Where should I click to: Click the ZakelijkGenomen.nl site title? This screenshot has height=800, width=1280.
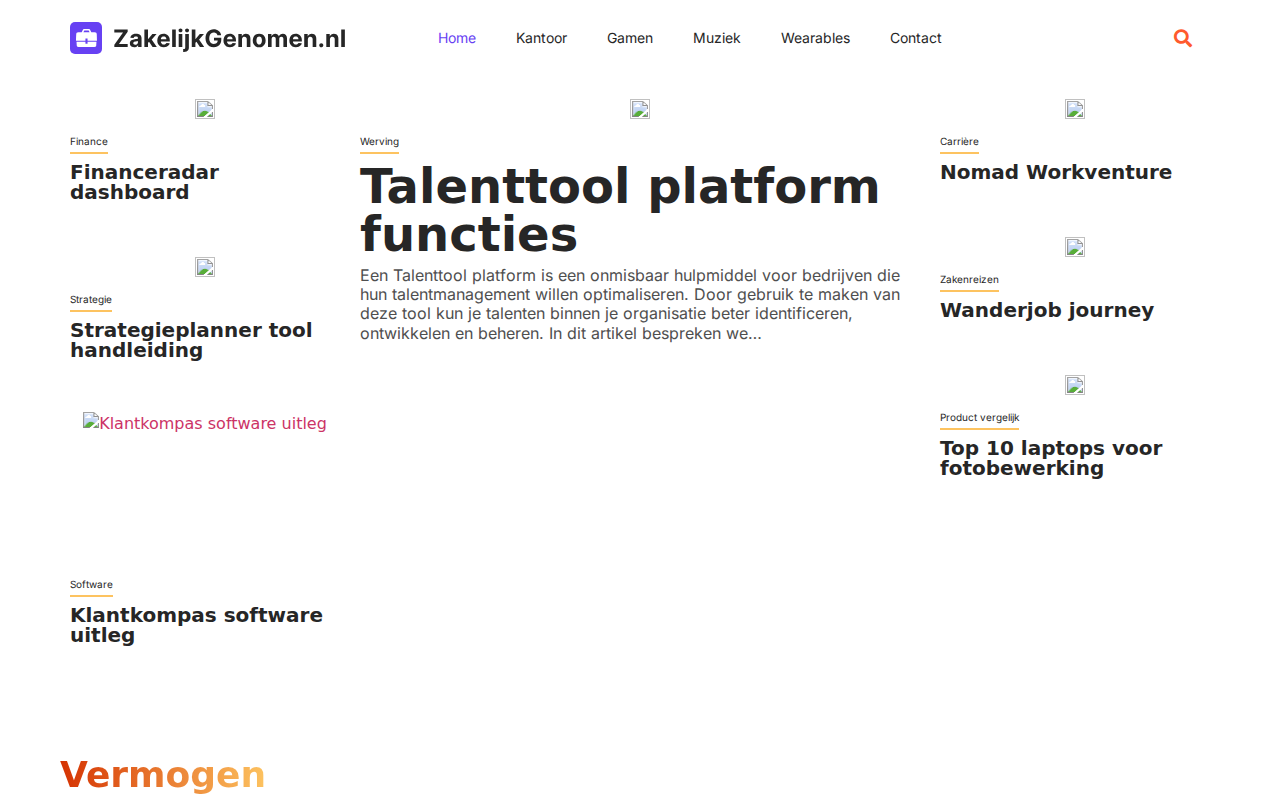tap(229, 38)
